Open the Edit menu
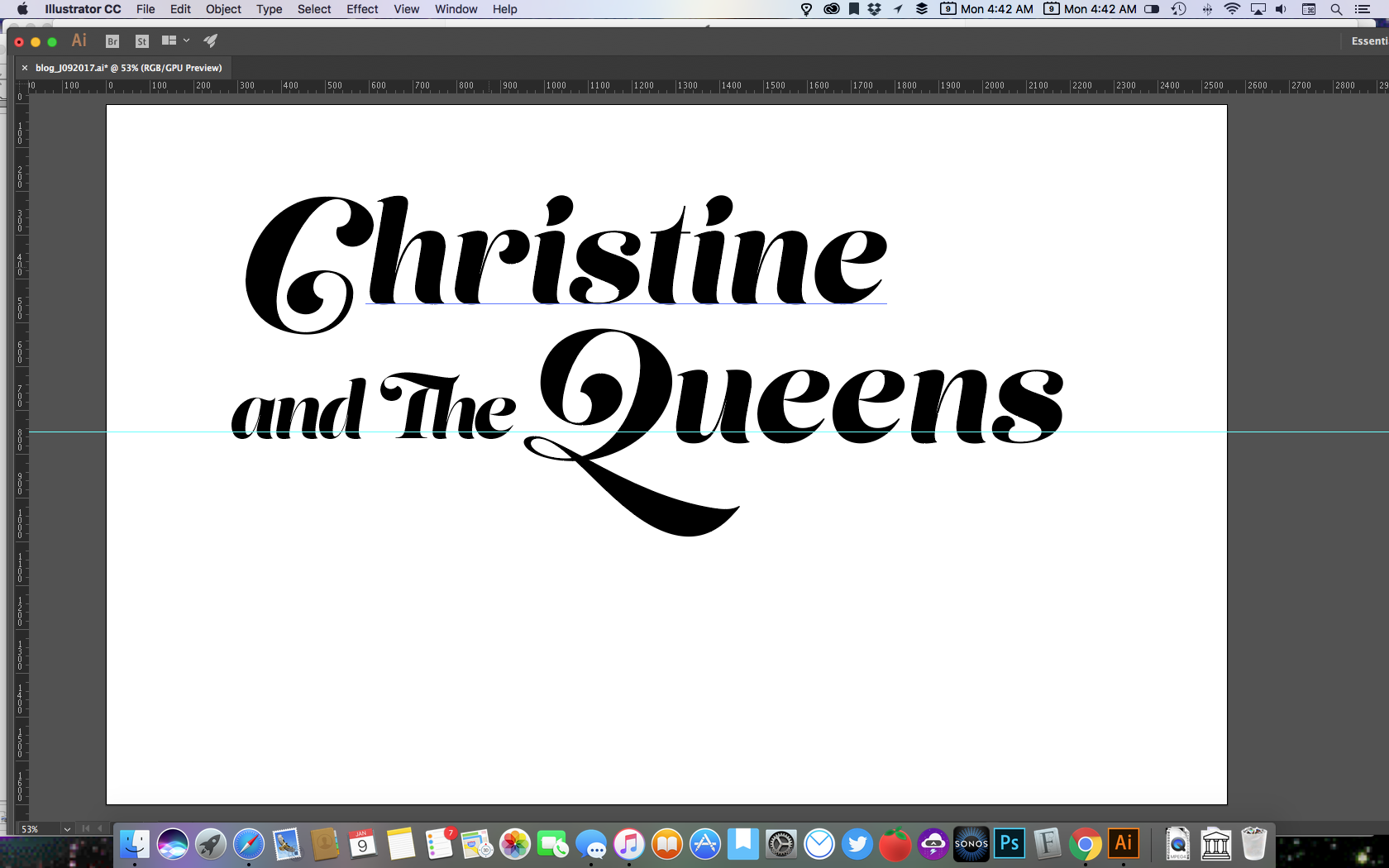Viewport: 1389px width, 868px height. pos(180,9)
